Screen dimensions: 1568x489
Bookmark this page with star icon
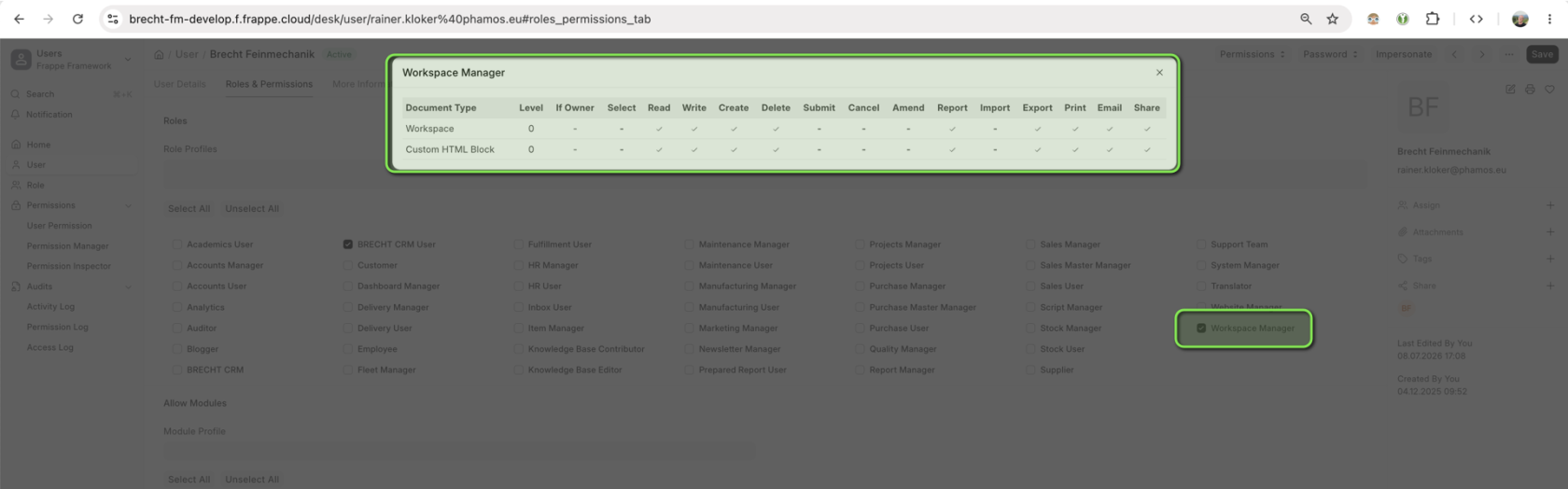click(1332, 19)
